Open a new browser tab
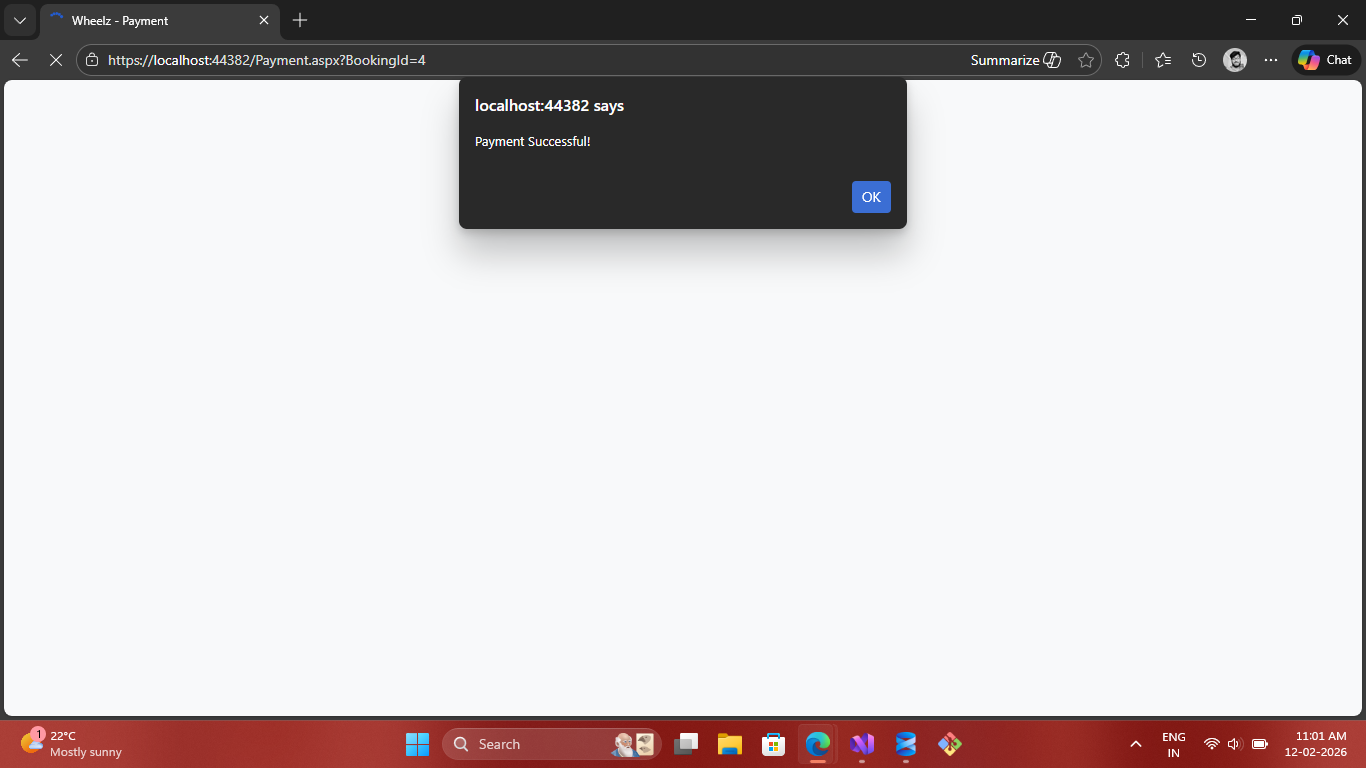The width and height of the screenshot is (1366, 768). pyautogui.click(x=300, y=20)
